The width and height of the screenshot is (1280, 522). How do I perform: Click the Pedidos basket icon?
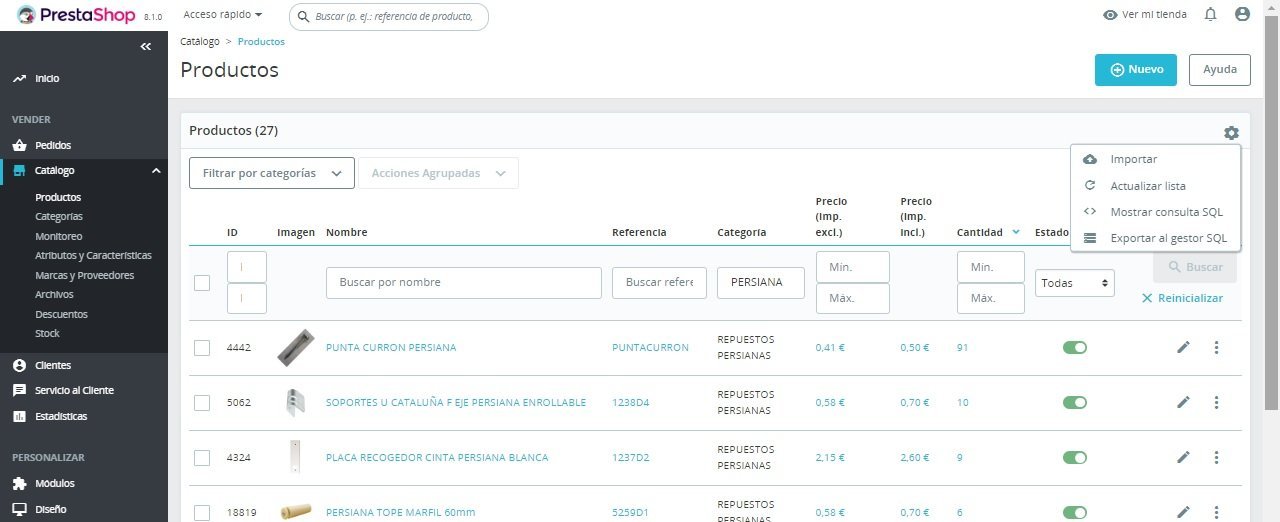(19, 145)
